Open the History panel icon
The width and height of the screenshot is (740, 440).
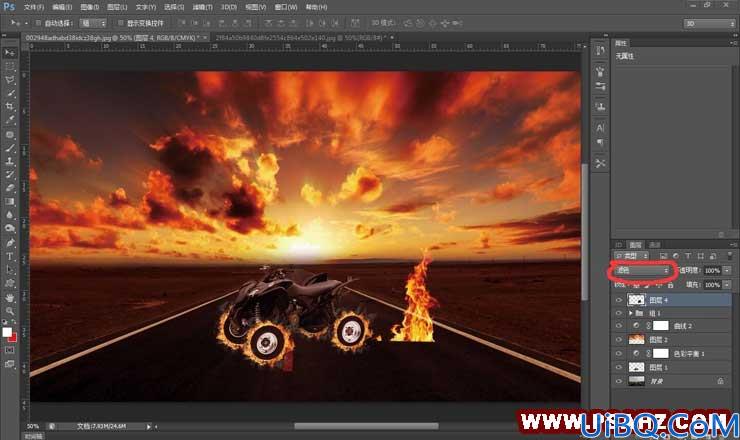[x=600, y=51]
